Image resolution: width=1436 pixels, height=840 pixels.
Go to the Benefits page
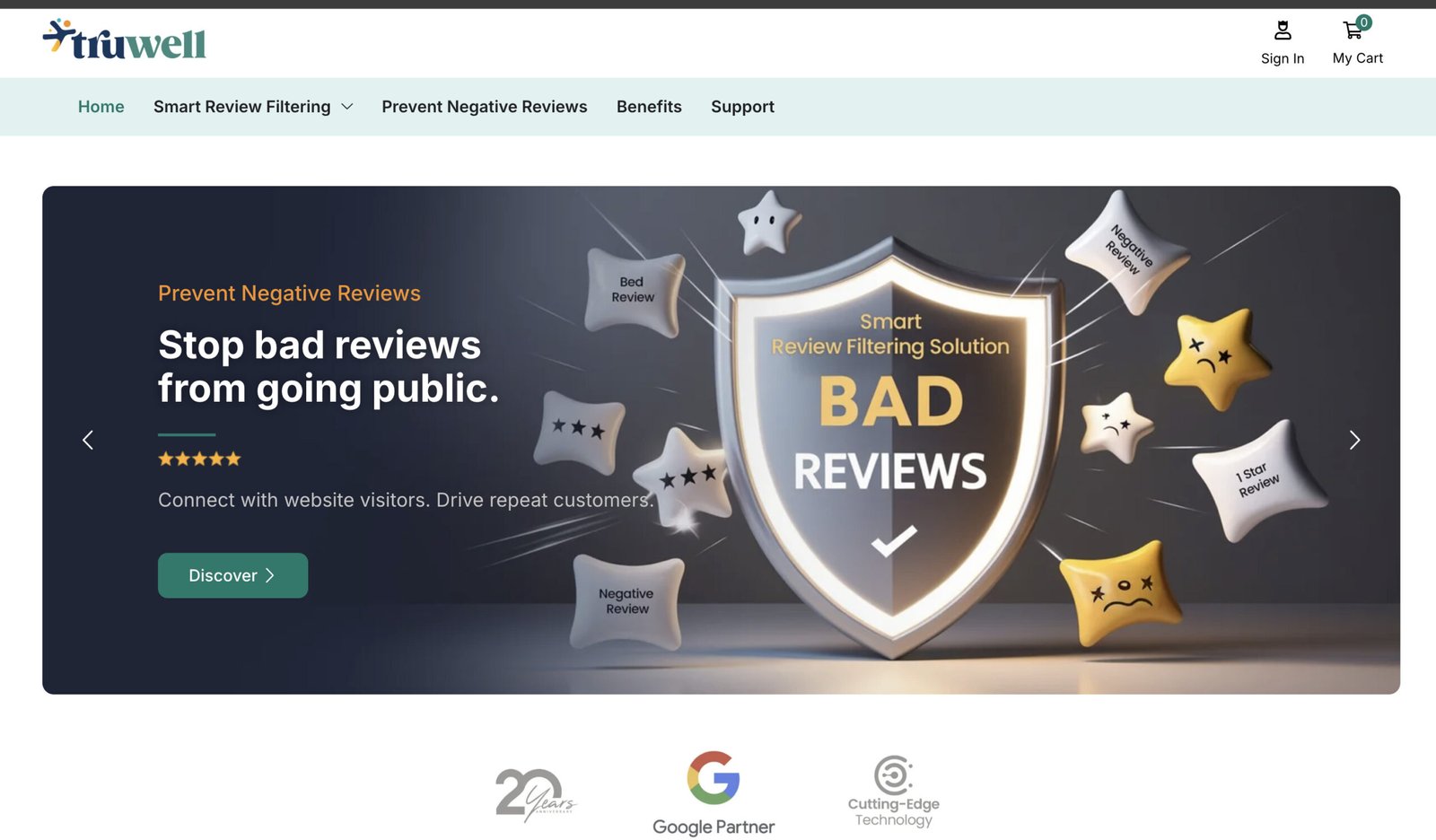click(649, 107)
